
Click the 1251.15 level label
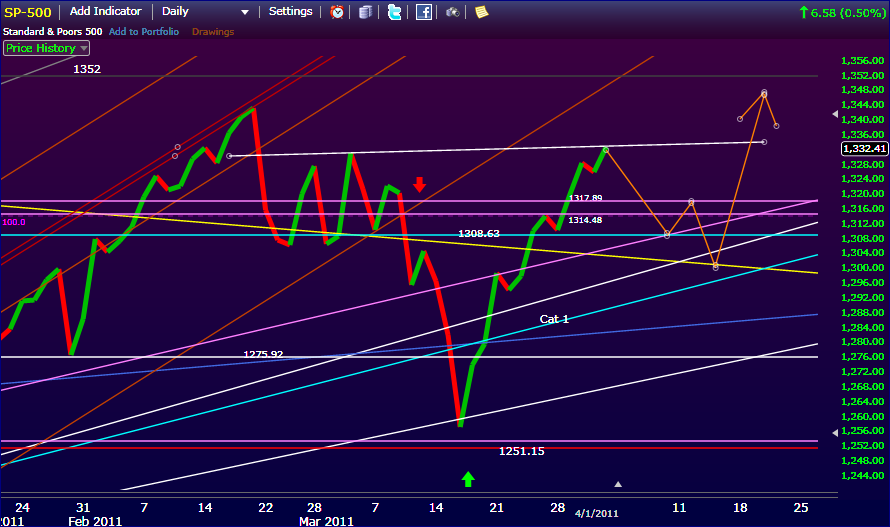pos(522,451)
